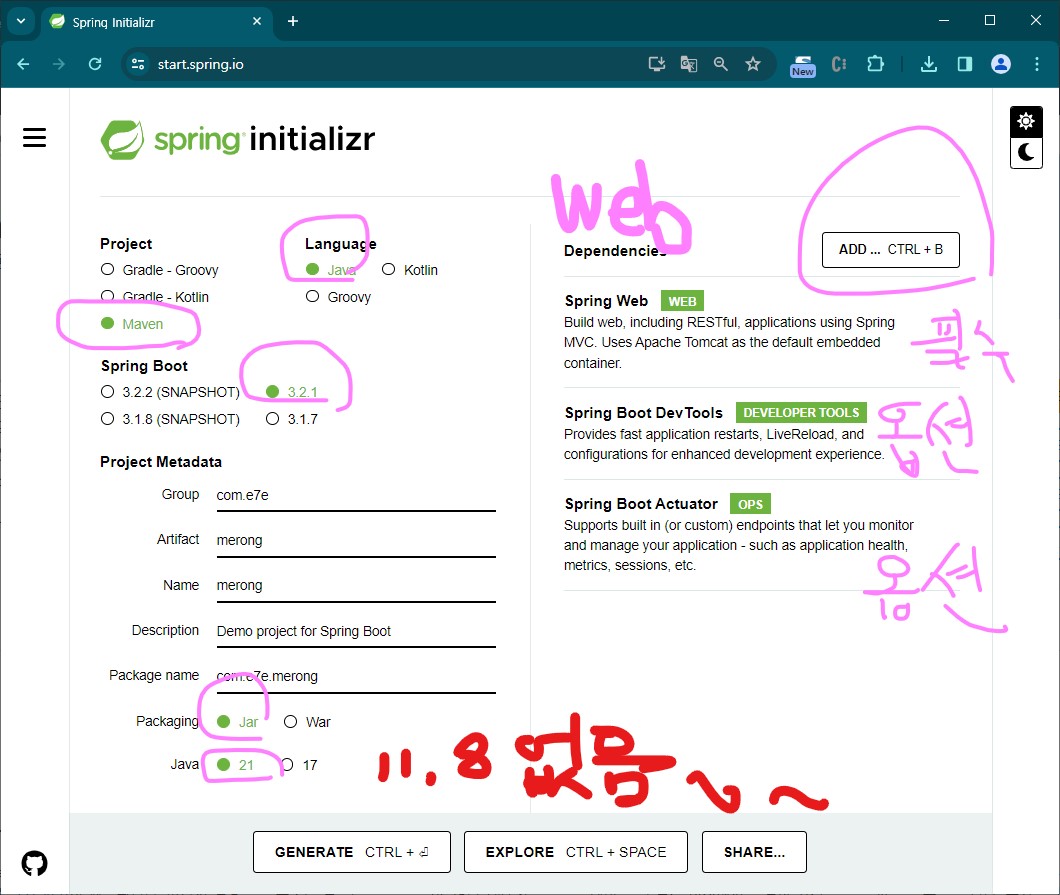Screen dimensions: 1060x895
Task: Select Java version 21
Action: coord(235,765)
